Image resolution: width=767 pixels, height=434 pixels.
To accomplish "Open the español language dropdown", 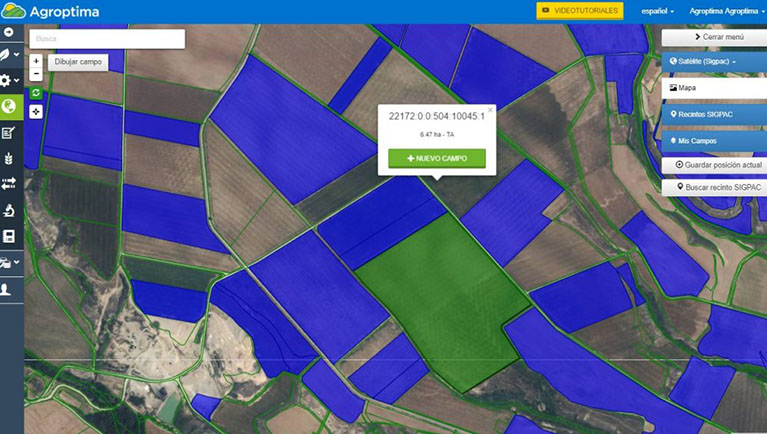I will click(657, 11).
